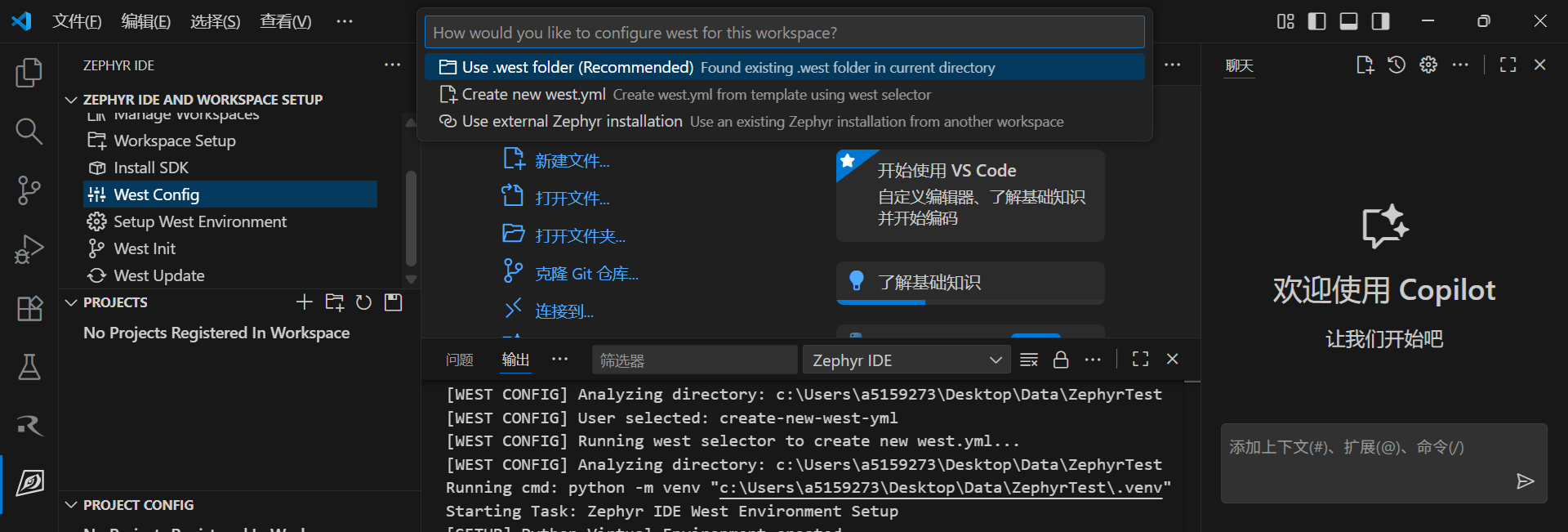Choose Create new west.yml option
Viewport: 1568px width, 532px height.
pos(784,94)
